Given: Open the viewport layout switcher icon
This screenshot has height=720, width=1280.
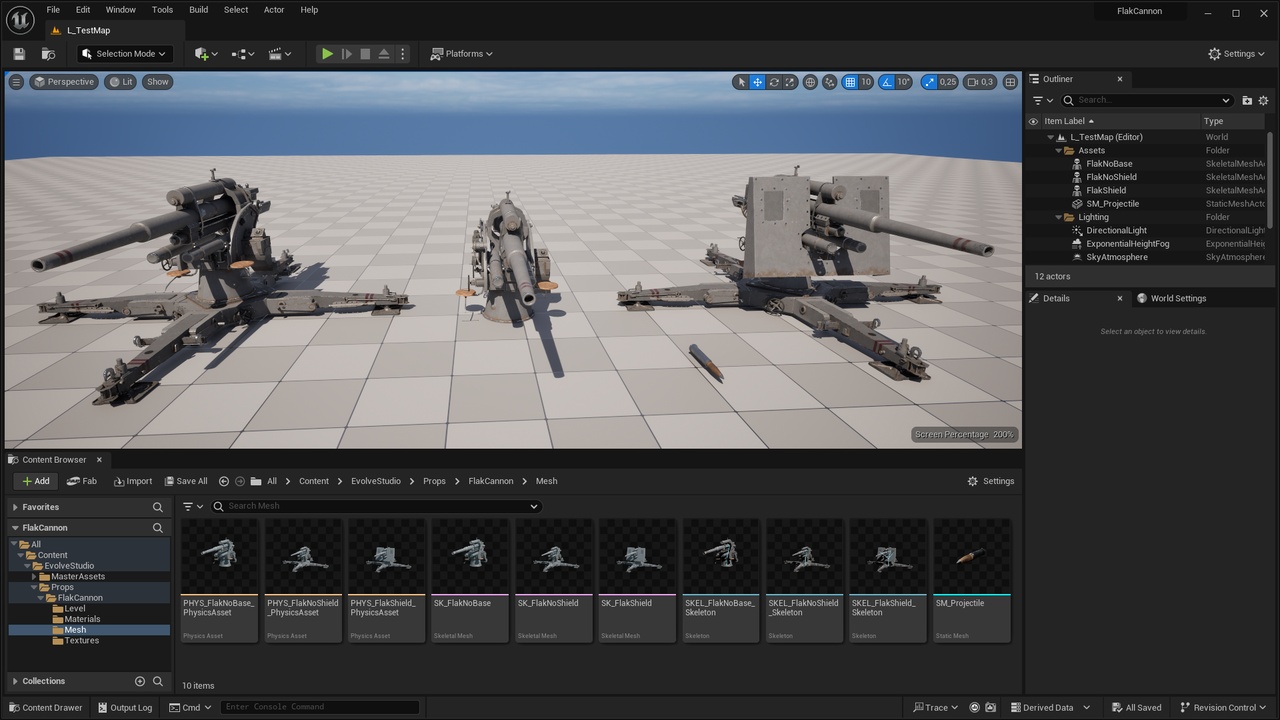Looking at the screenshot, I should click(1010, 82).
